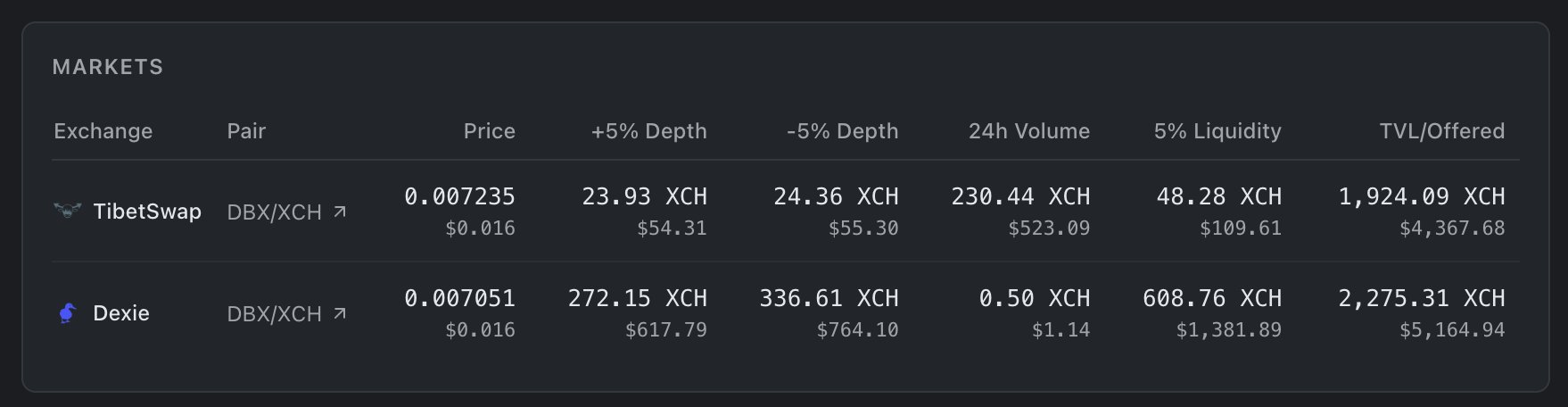Click the +5% Depth column header

(x=648, y=131)
